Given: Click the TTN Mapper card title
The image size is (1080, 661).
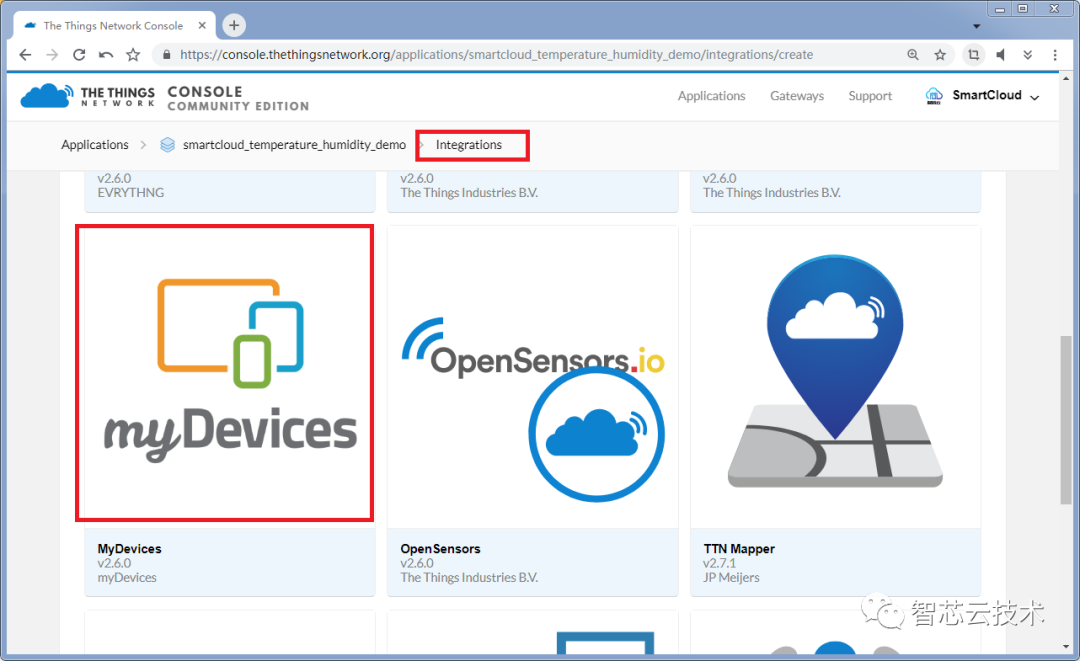Looking at the screenshot, I should pos(739,549).
